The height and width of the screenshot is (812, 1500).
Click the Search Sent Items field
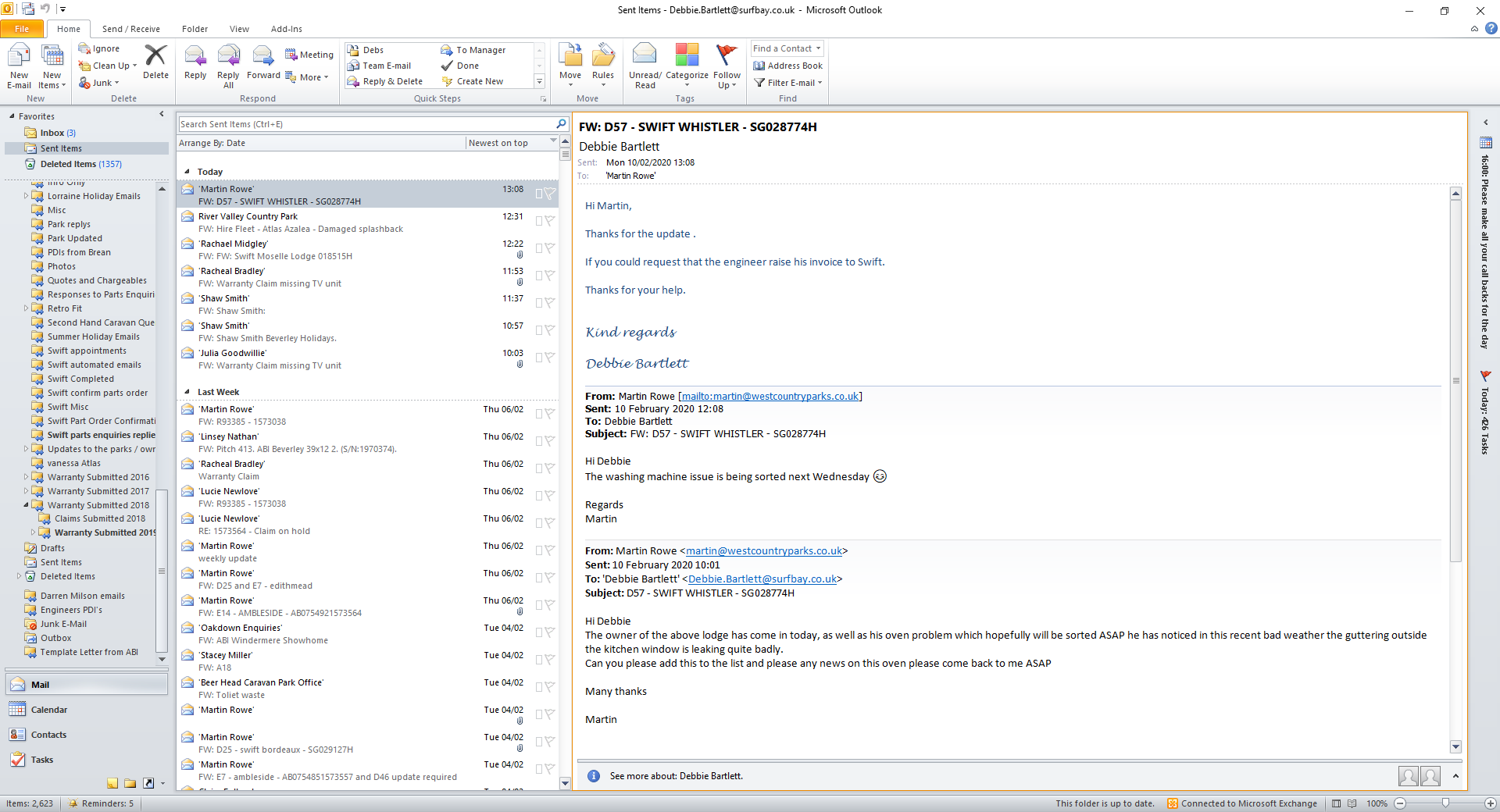366,124
